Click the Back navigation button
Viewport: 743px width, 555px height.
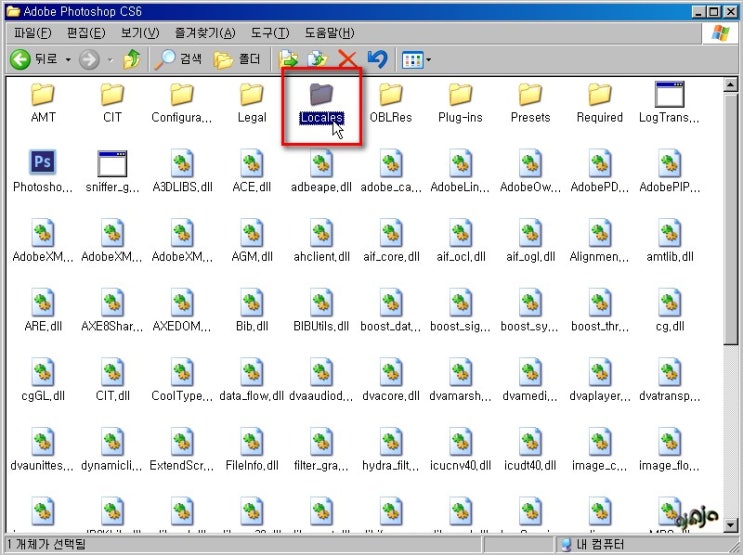tap(33, 60)
